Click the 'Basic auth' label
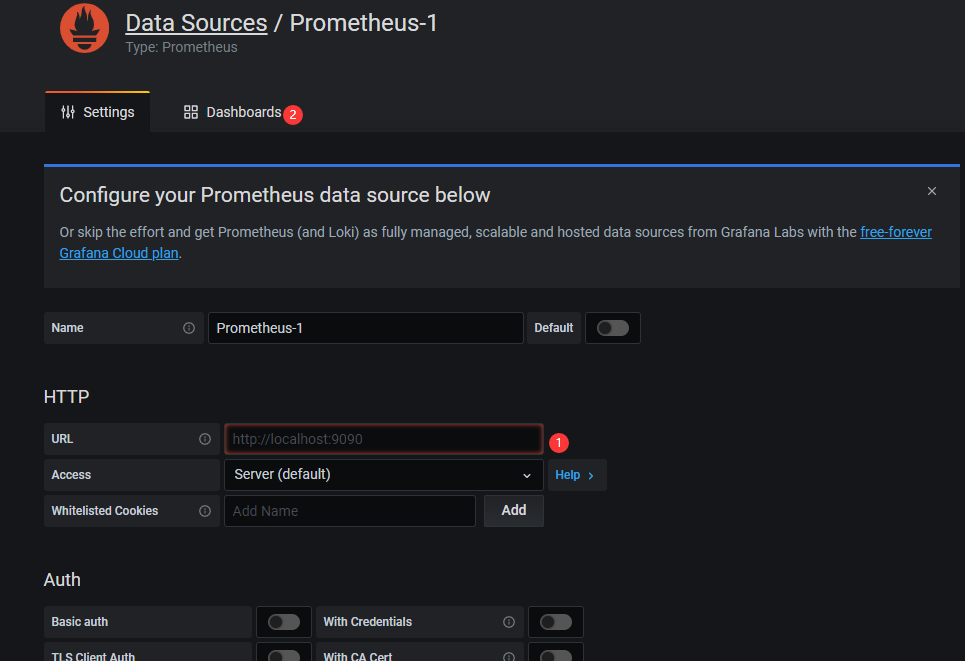 point(79,622)
